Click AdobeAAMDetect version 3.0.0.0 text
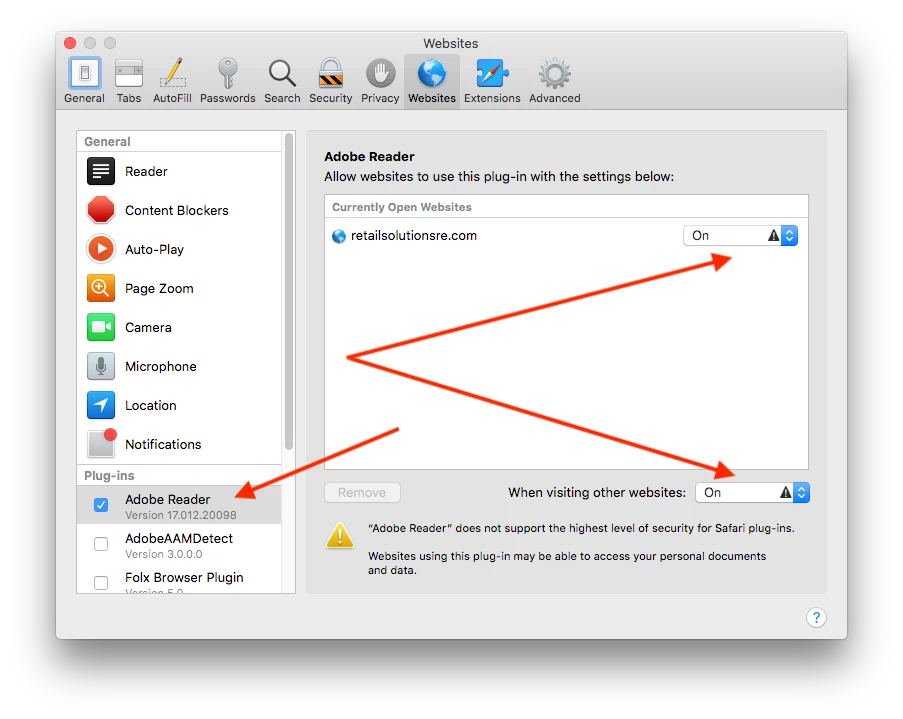This screenshot has width=903, height=719. coord(164,554)
